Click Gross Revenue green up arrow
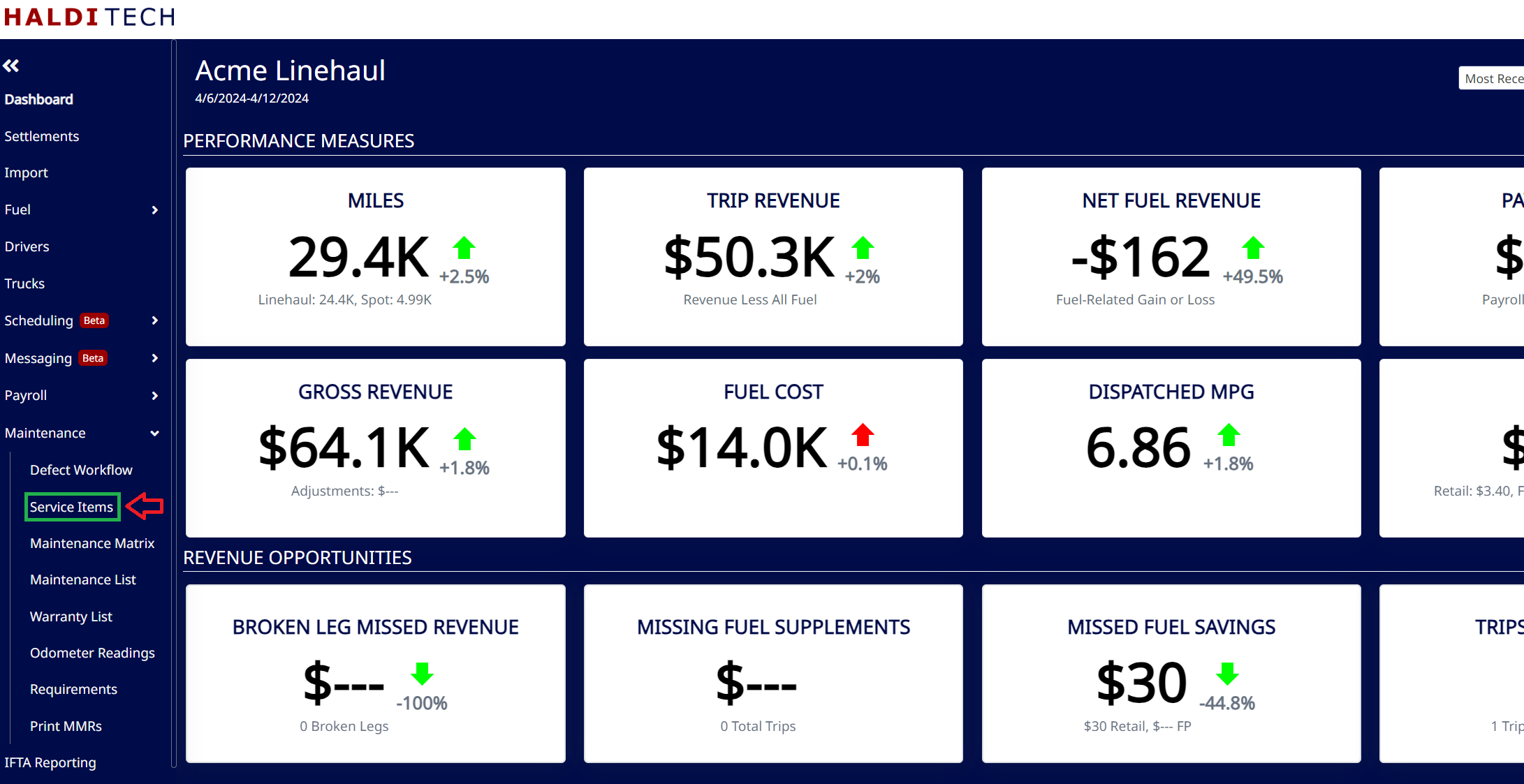 [x=464, y=439]
